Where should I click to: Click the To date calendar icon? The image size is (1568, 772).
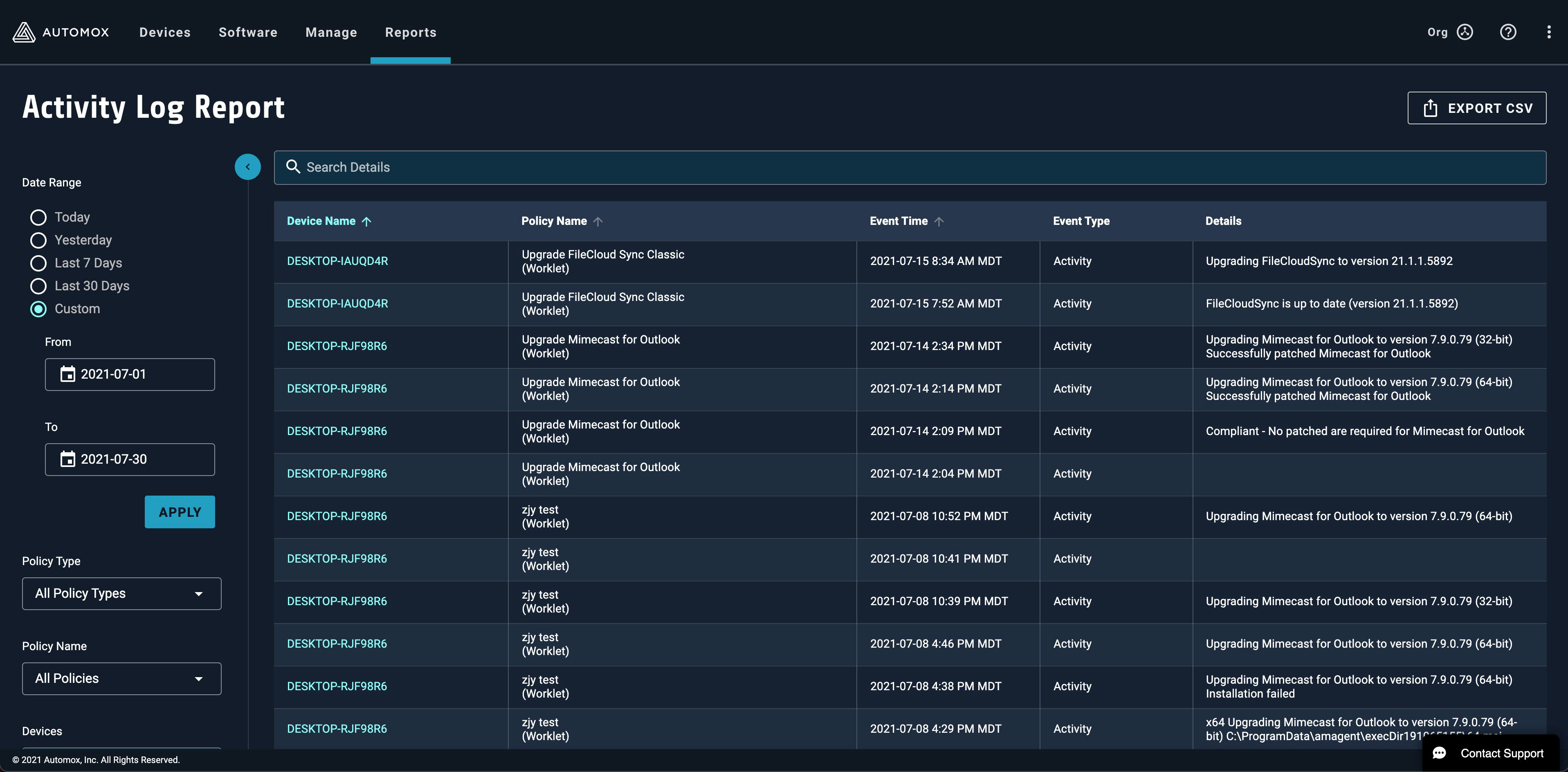67,459
